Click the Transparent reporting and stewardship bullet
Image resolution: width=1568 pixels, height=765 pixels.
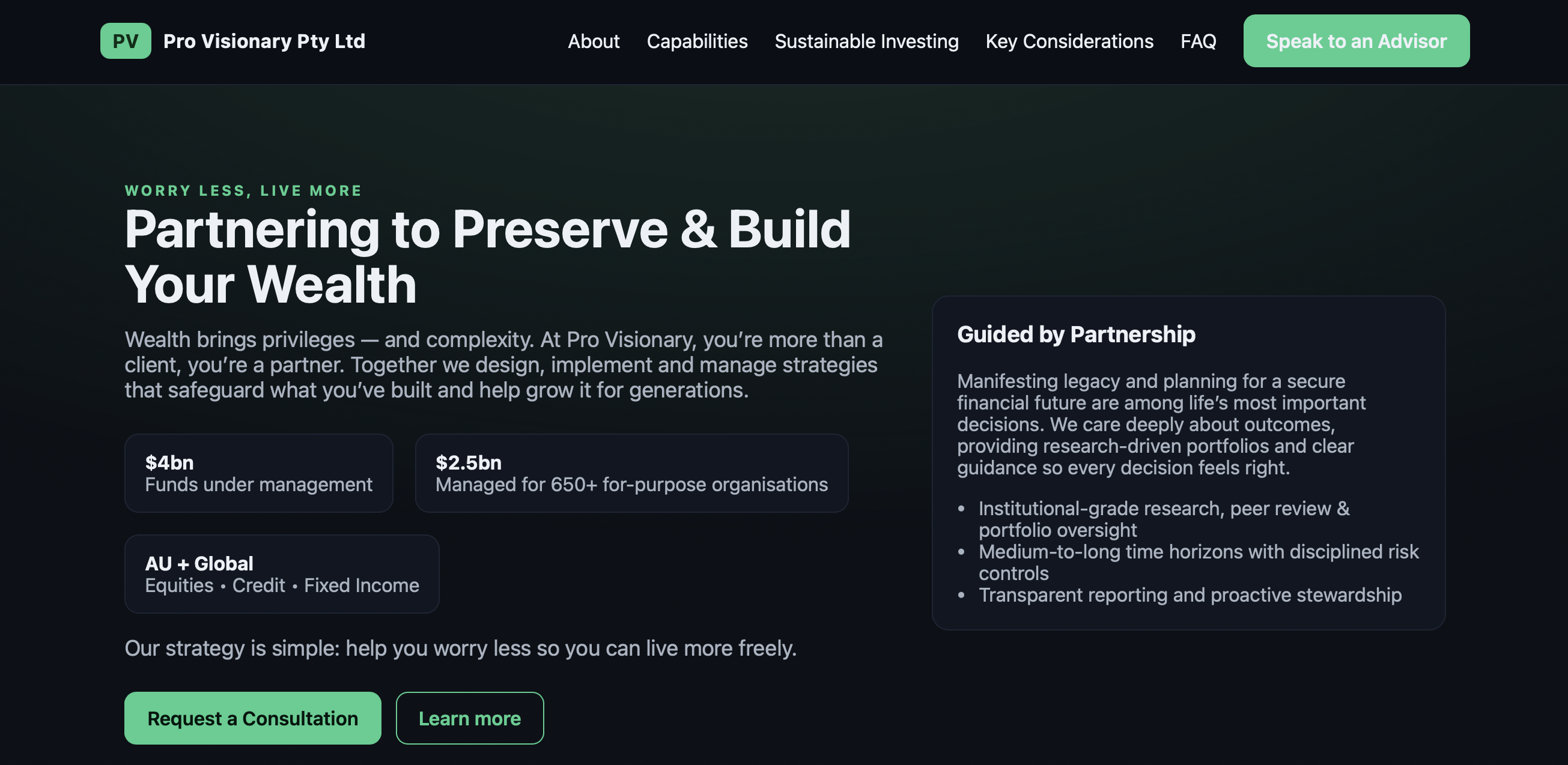tap(1190, 594)
